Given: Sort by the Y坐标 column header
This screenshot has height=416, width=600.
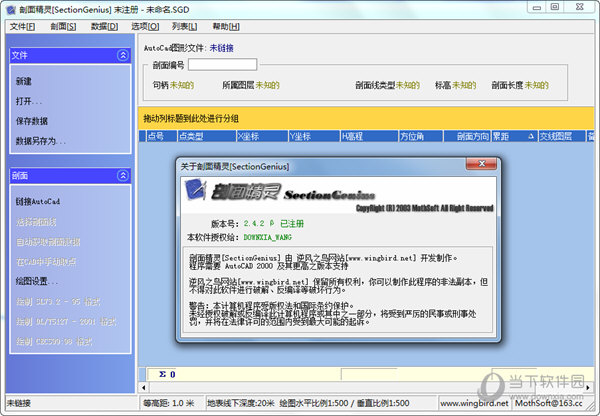Looking at the screenshot, I should click(x=314, y=136).
